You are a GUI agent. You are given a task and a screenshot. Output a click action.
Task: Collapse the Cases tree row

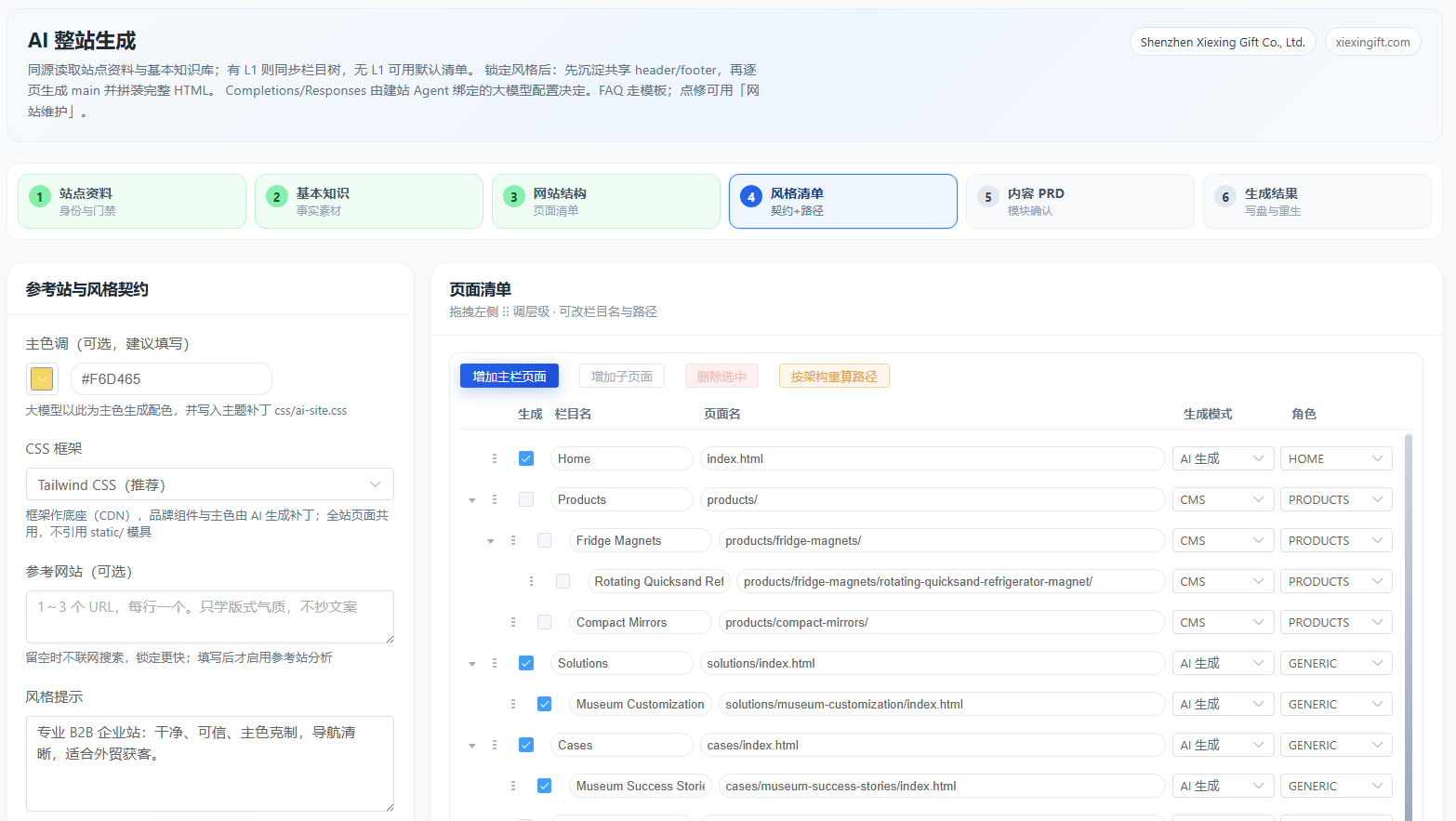pos(472,746)
